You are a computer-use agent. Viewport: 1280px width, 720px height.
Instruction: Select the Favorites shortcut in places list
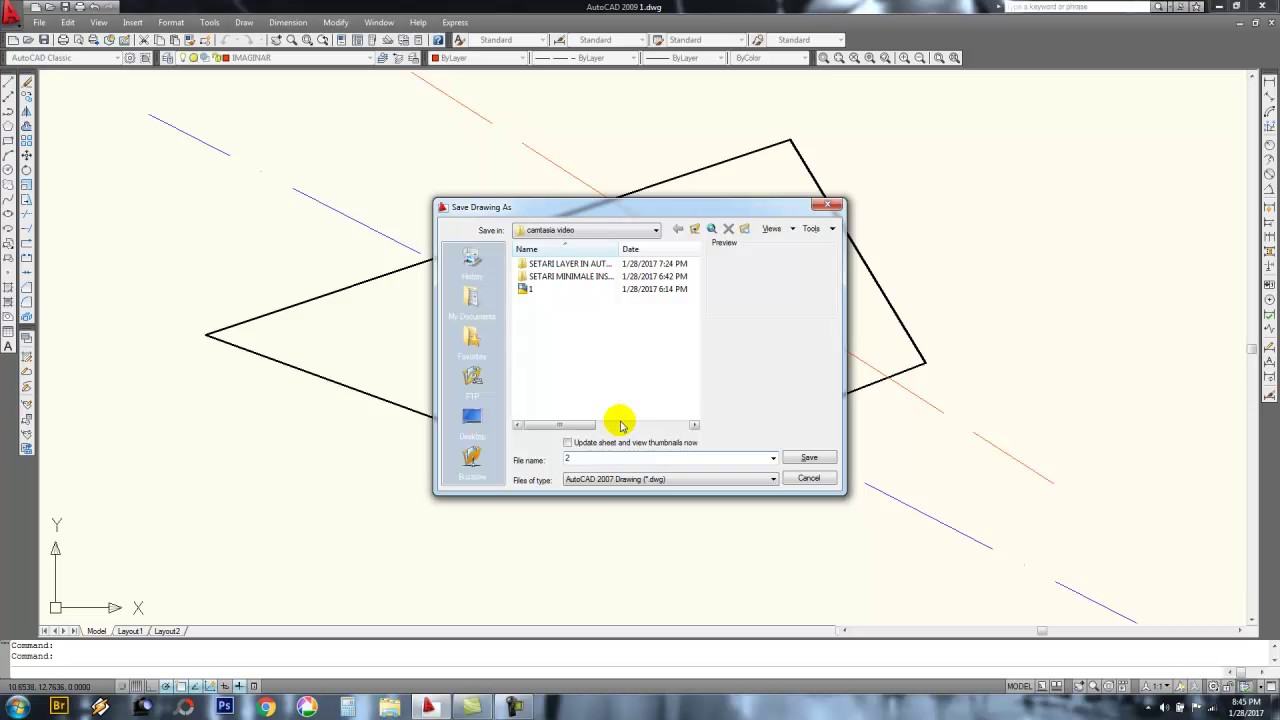pos(472,345)
